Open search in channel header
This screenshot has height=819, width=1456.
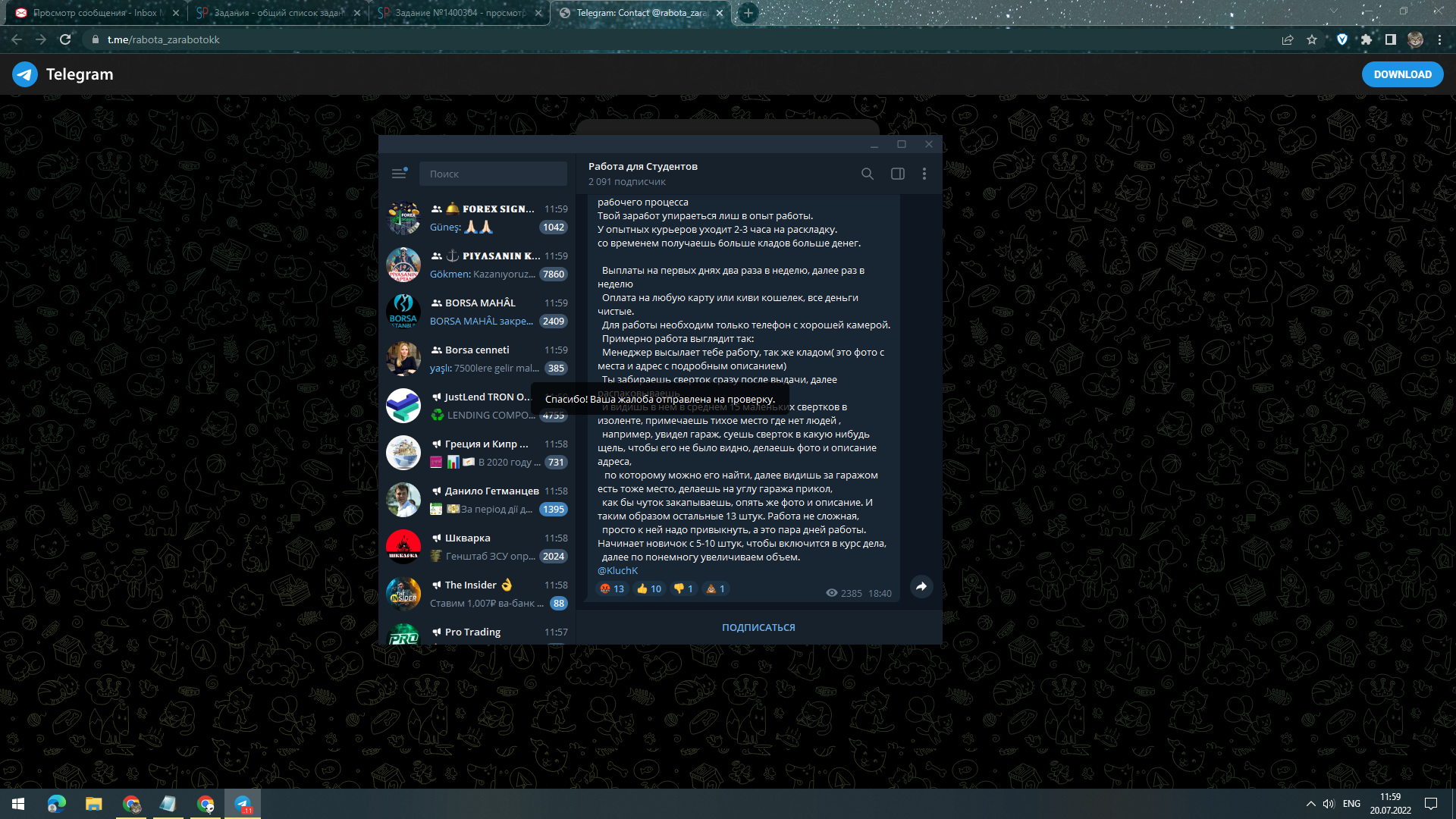[868, 174]
